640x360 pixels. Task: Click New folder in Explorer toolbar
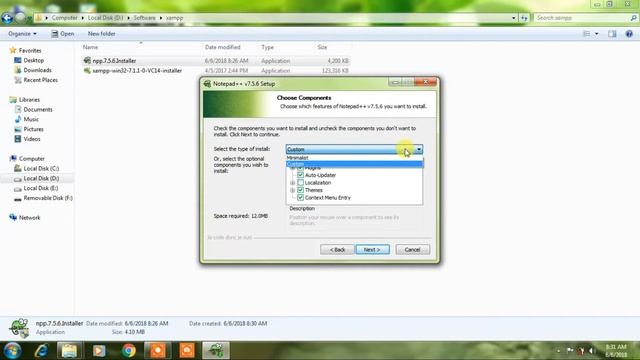pyautogui.click(x=102, y=34)
